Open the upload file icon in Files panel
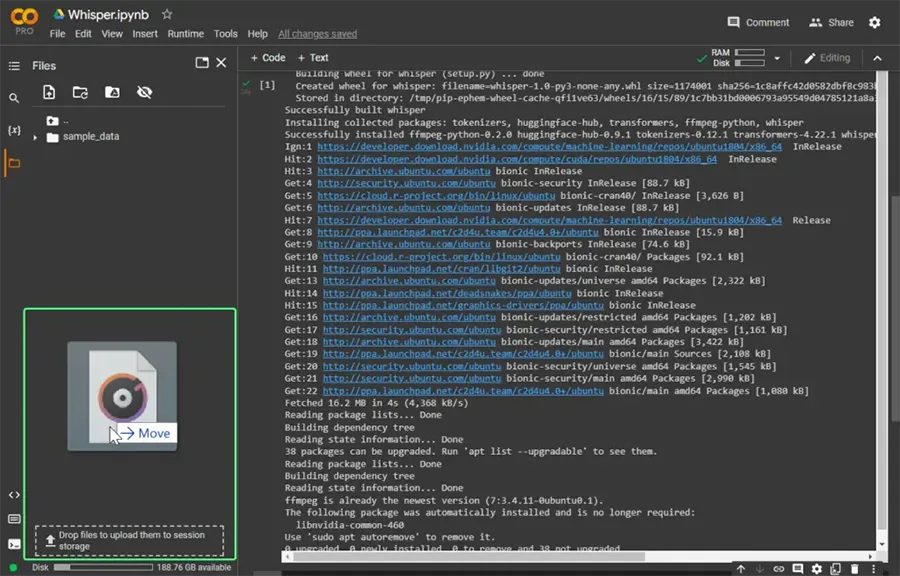Image resolution: width=900 pixels, height=576 pixels. (x=48, y=92)
